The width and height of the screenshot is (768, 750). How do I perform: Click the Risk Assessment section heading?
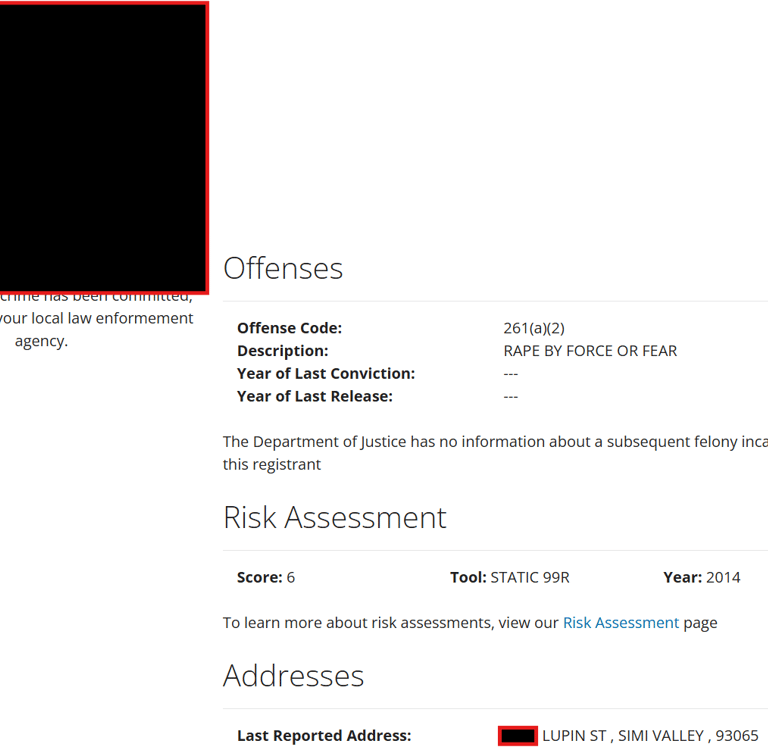pyautogui.click(x=335, y=517)
